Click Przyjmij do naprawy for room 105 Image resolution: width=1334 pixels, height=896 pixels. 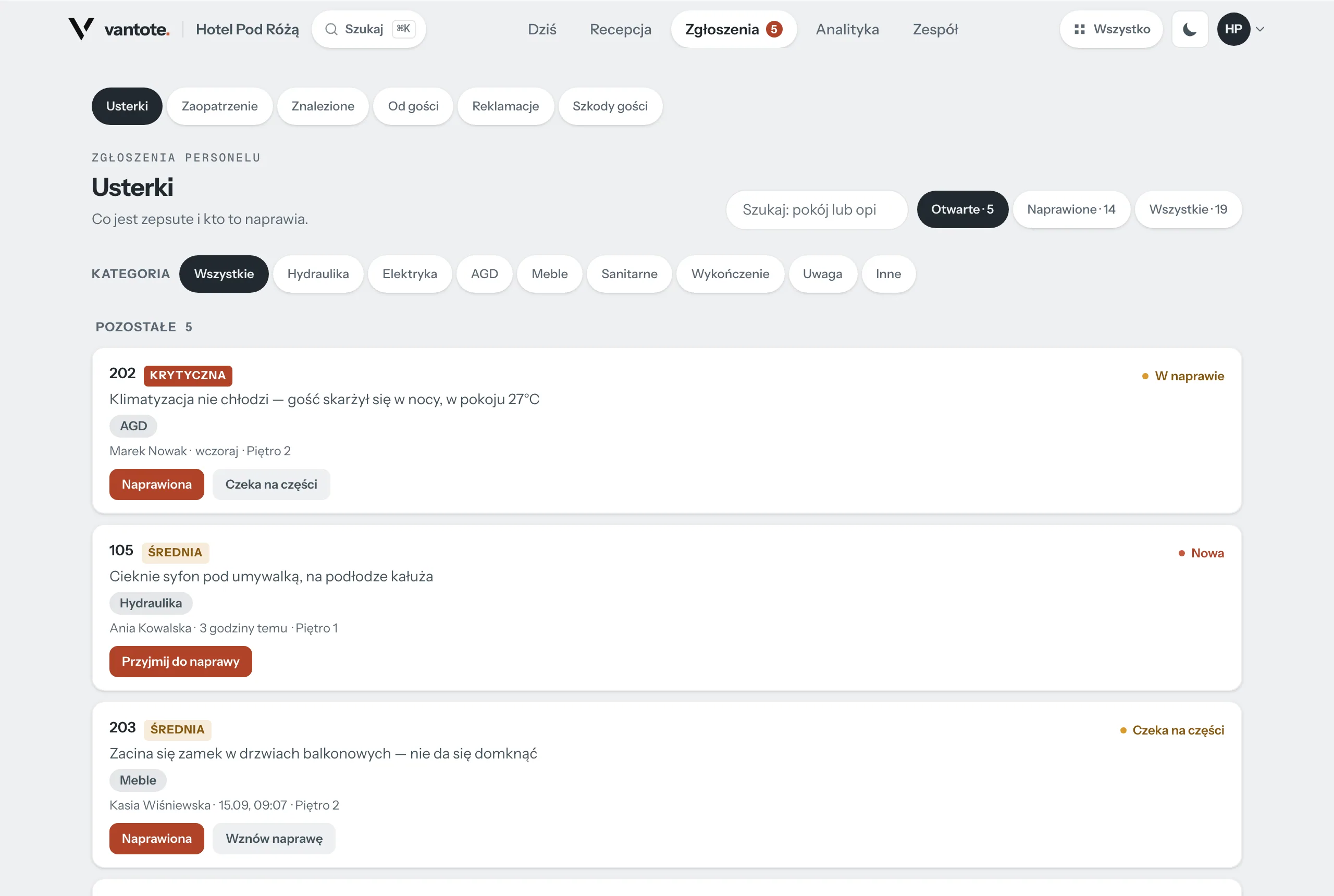[x=181, y=662]
